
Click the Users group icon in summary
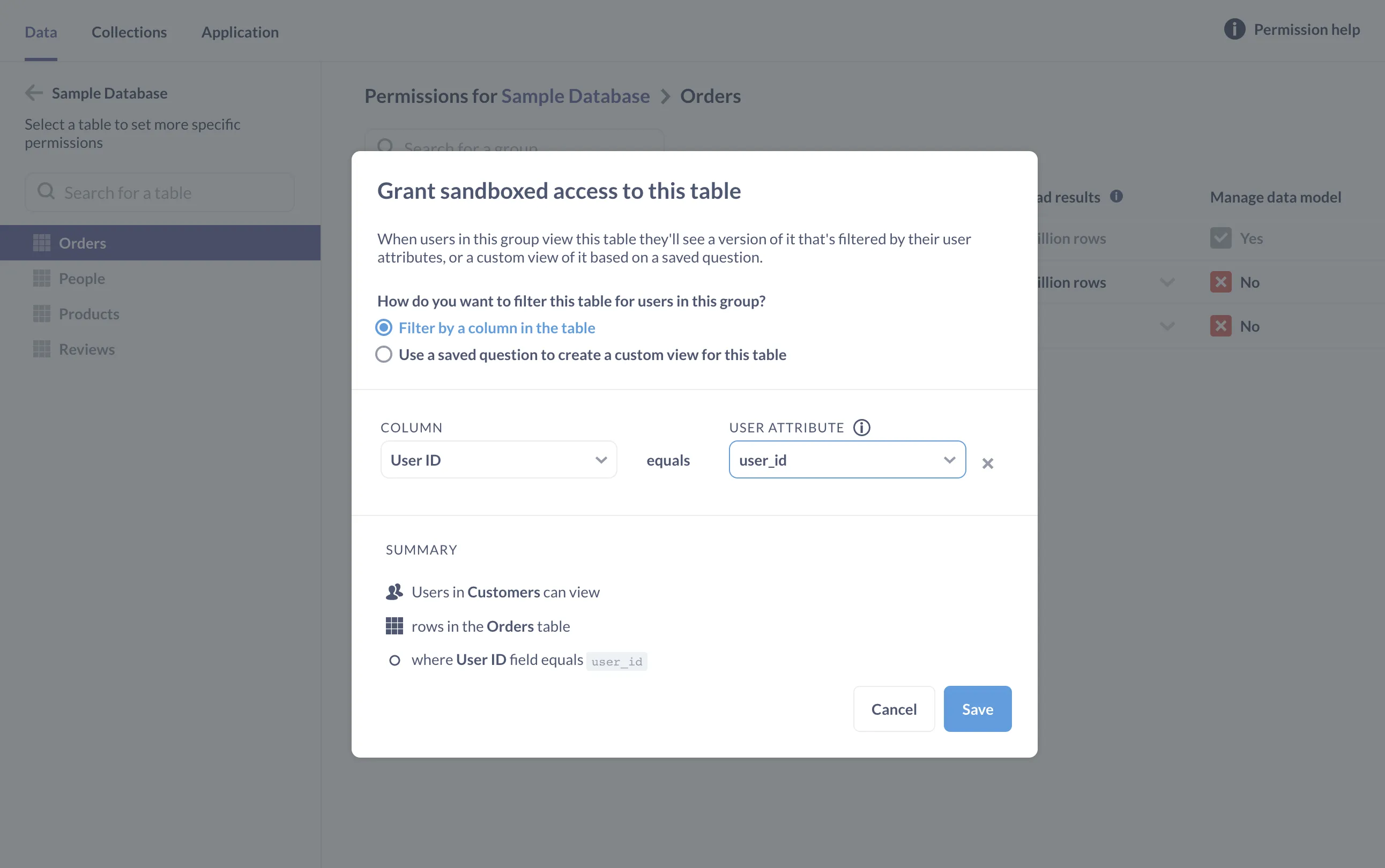point(394,590)
